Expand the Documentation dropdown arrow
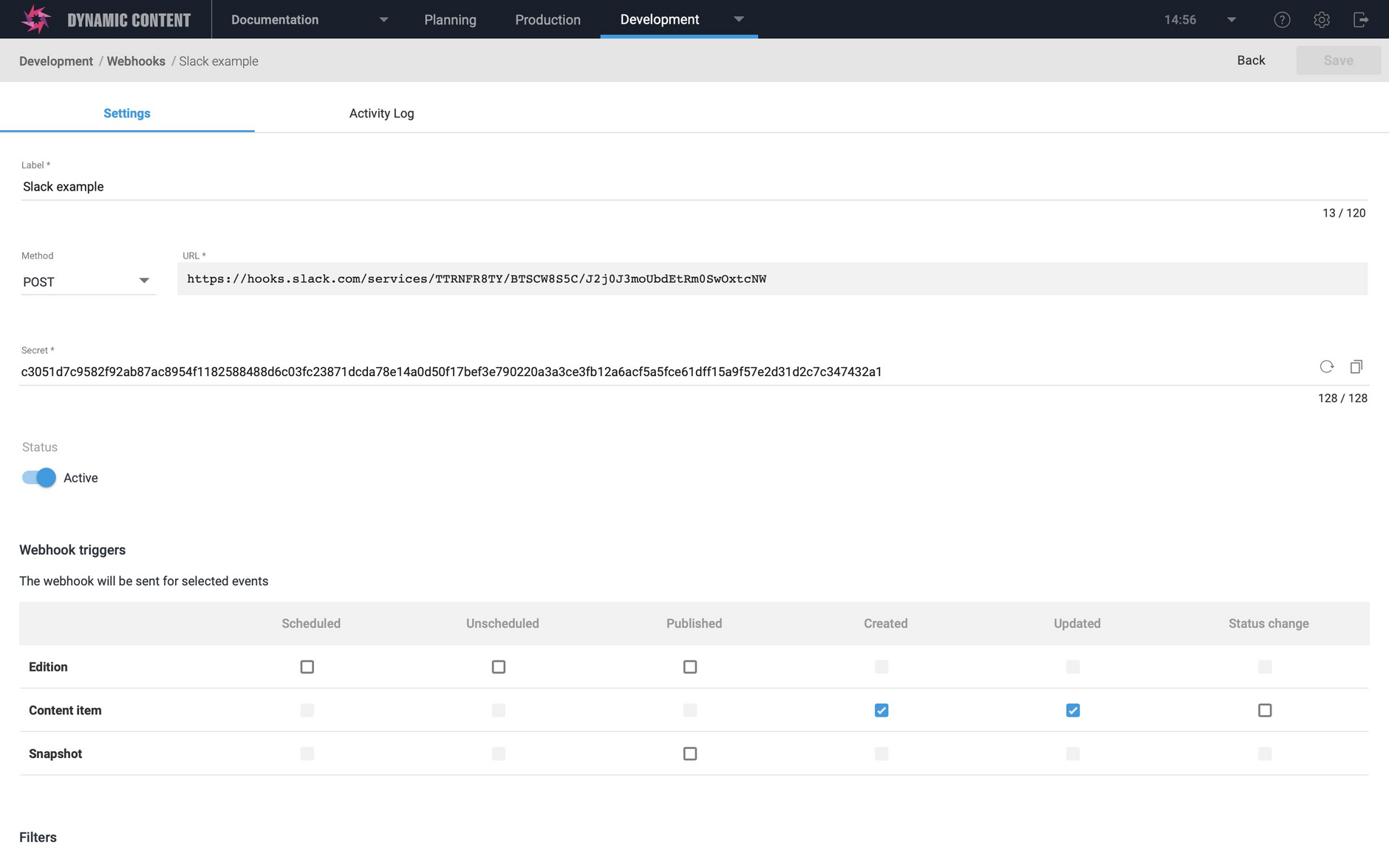This screenshot has width=1389, height=868. tap(383, 20)
